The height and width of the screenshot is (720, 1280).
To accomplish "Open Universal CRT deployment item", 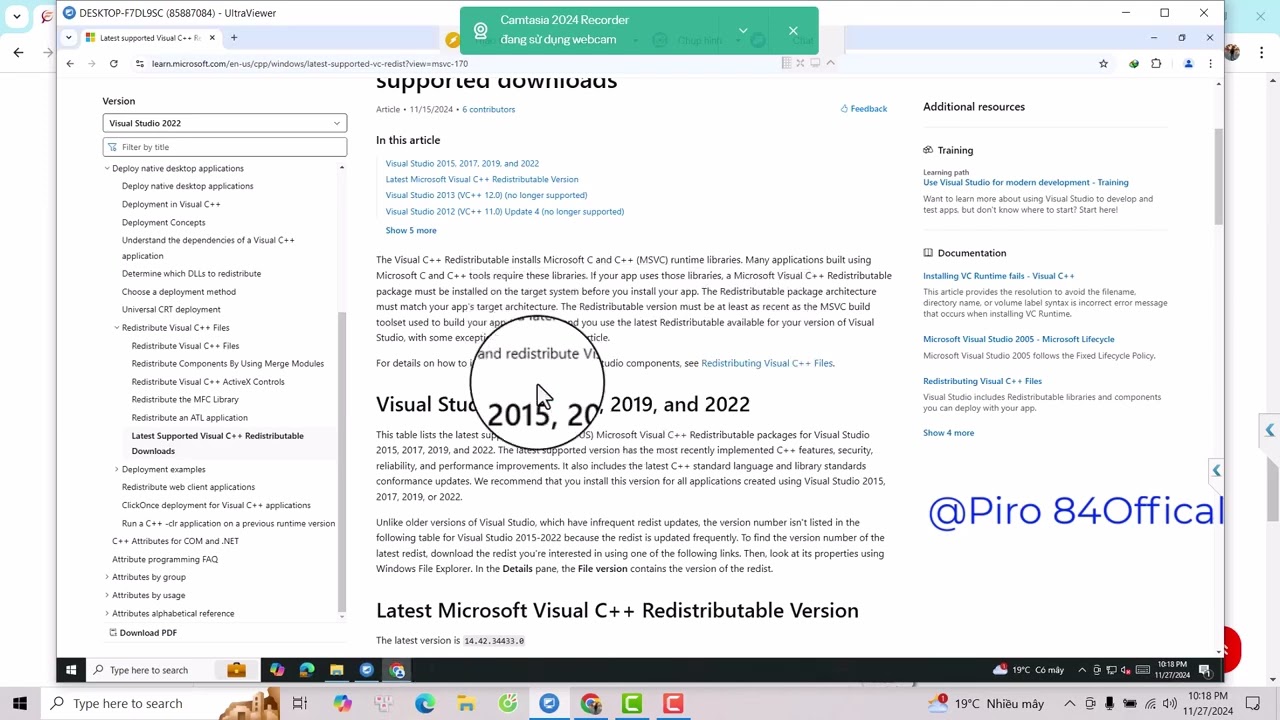I will point(171,310).
